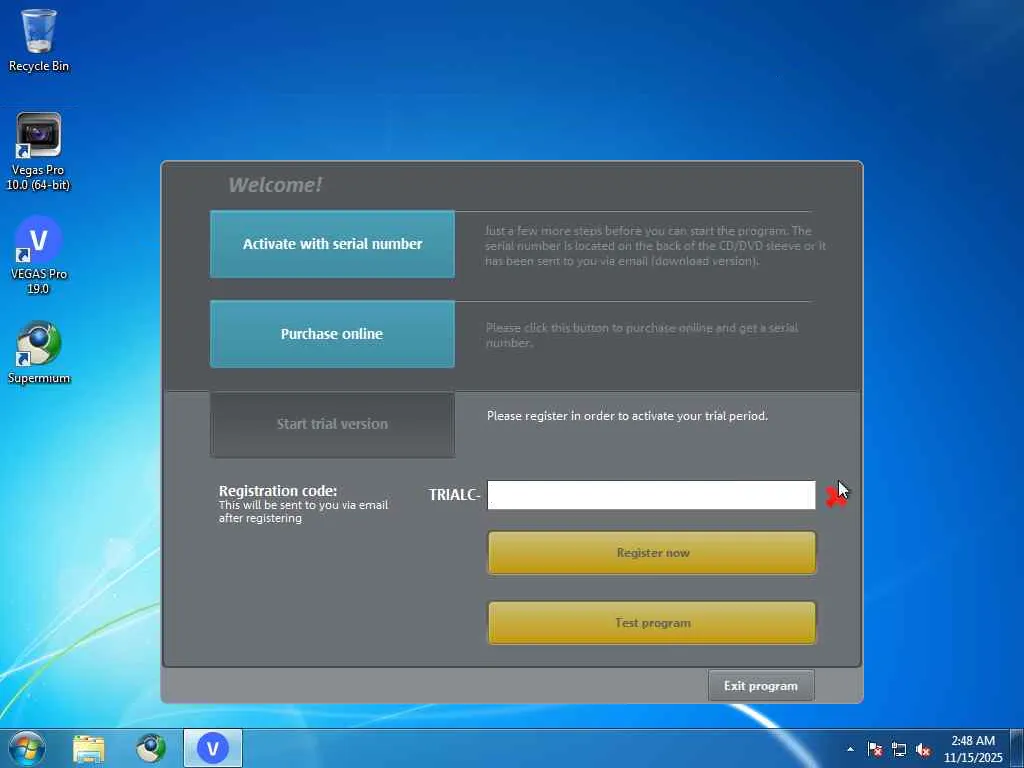
Task: Show hidden system tray icons arrow
Action: 850,749
